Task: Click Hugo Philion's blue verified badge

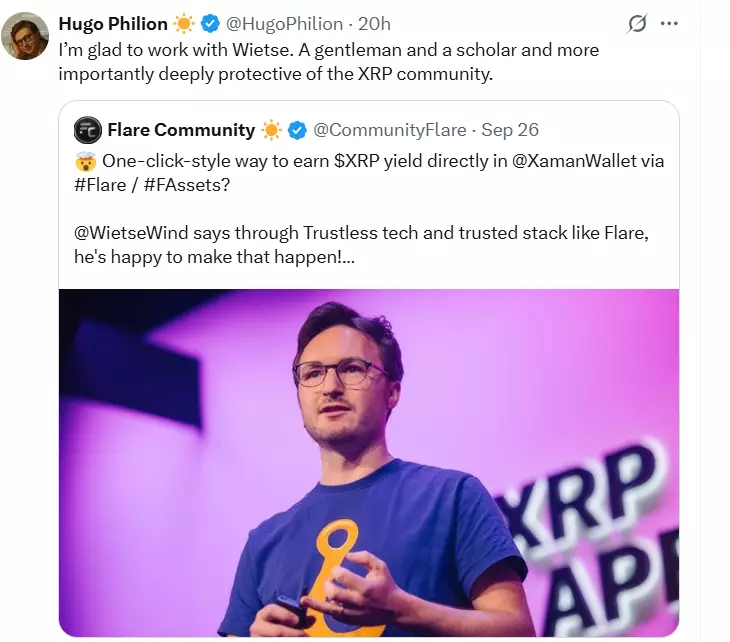Action: [x=210, y=24]
